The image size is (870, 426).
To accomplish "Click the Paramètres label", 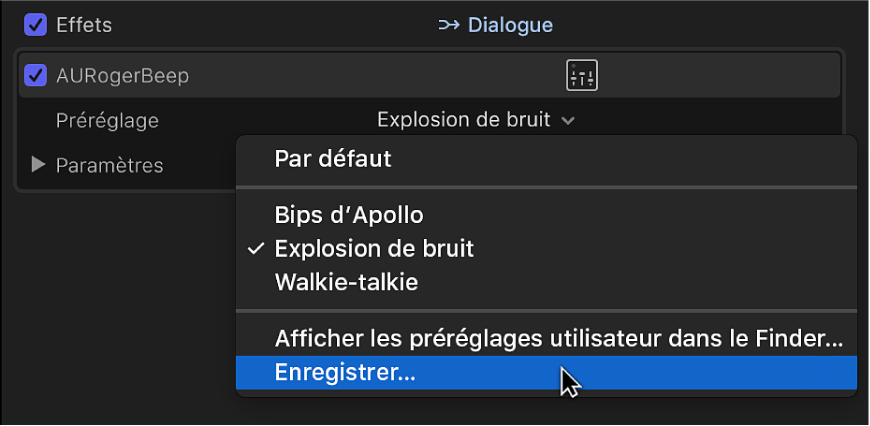I will [110, 165].
